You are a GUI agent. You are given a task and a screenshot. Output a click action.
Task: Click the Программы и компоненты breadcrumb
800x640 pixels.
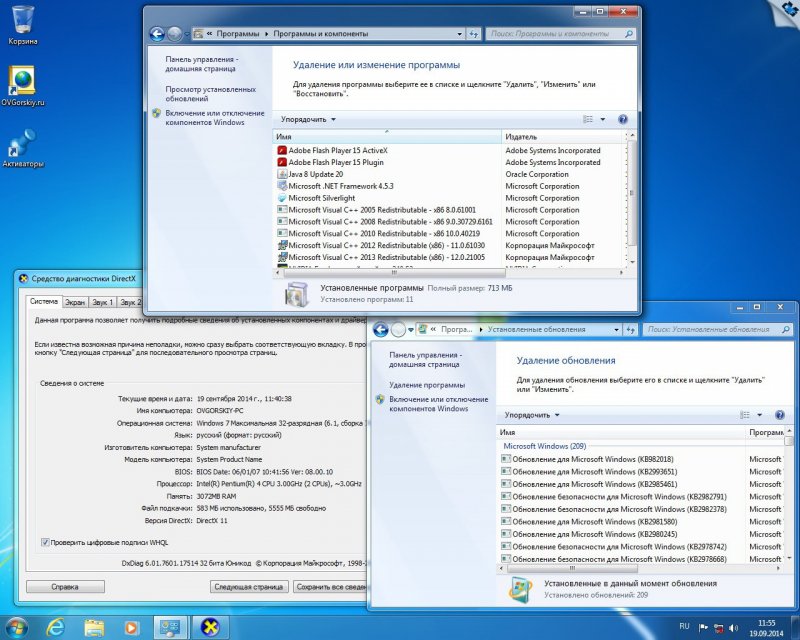(x=320, y=34)
